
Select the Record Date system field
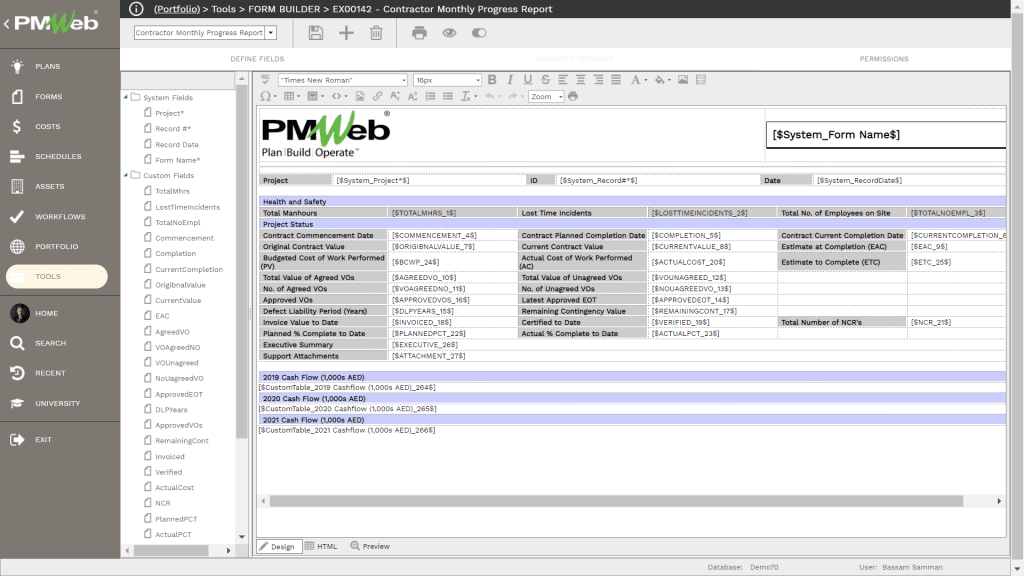coord(176,144)
